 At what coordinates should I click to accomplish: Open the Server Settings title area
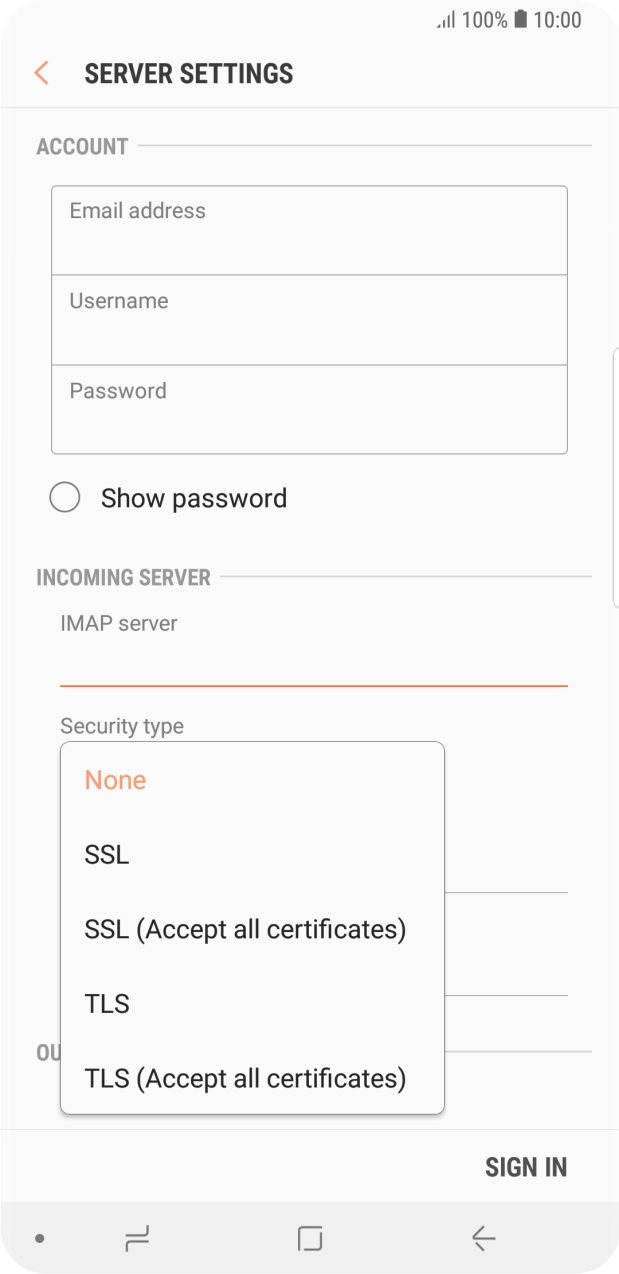pyautogui.click(x=189, y=73)
